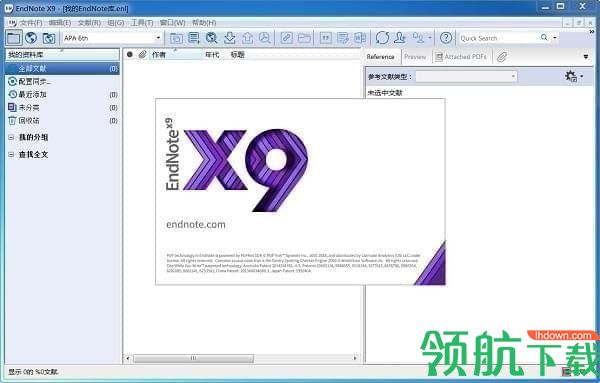Select 未分类 in the library panel
The width and height of the screenshot is (600, 383).
pos(62,108)
